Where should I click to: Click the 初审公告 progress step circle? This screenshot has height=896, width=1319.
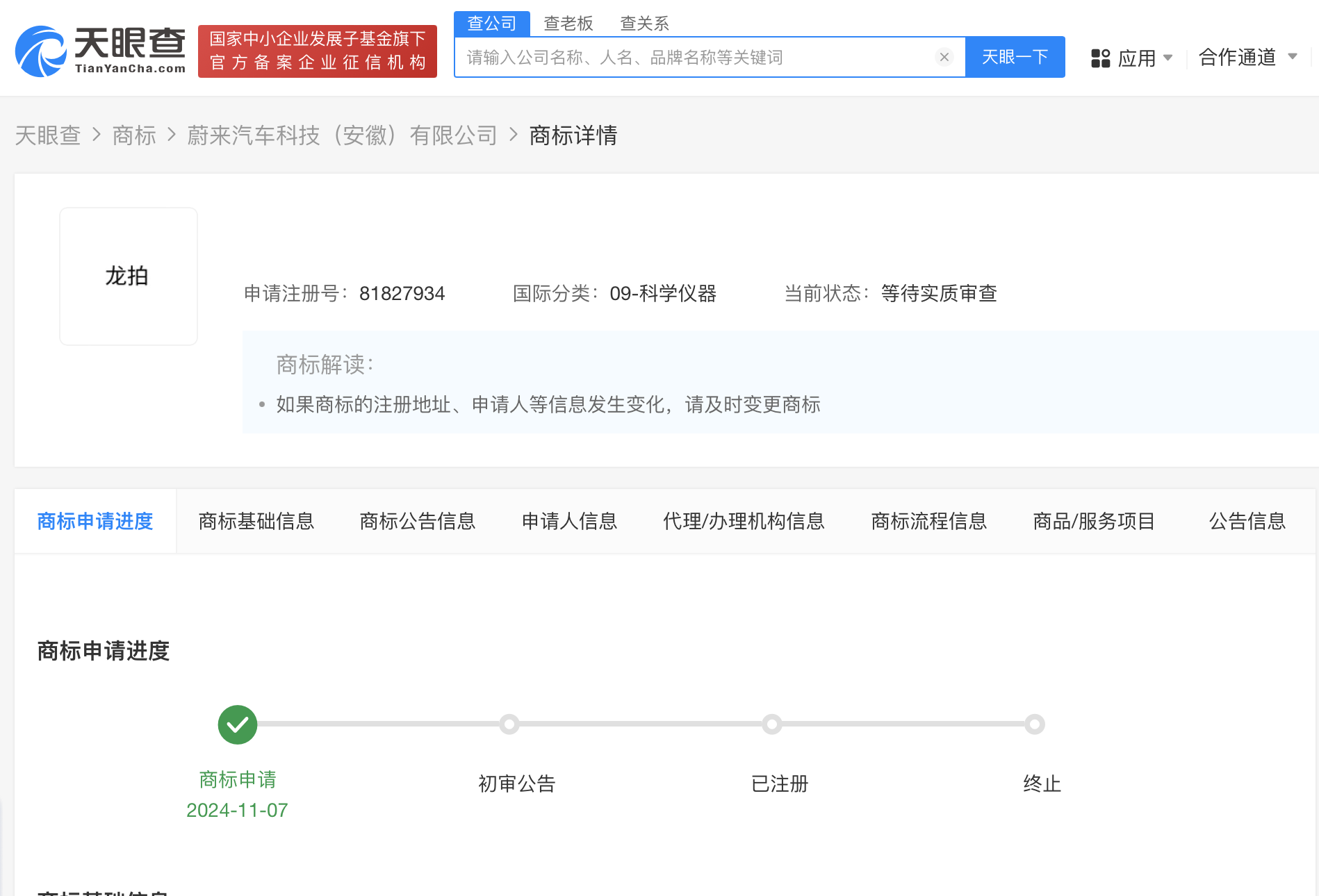(509, 724)
